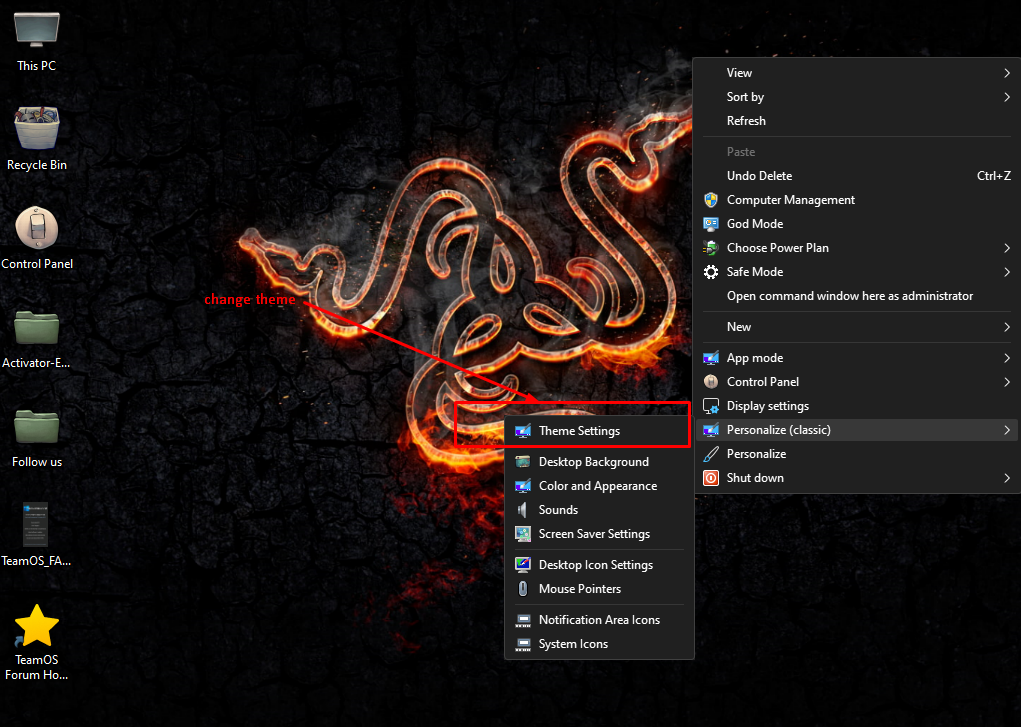This screenshot has height=727, width=1021.
Task: Expand the Choose Power Plan arrow
Action: 1007,248
